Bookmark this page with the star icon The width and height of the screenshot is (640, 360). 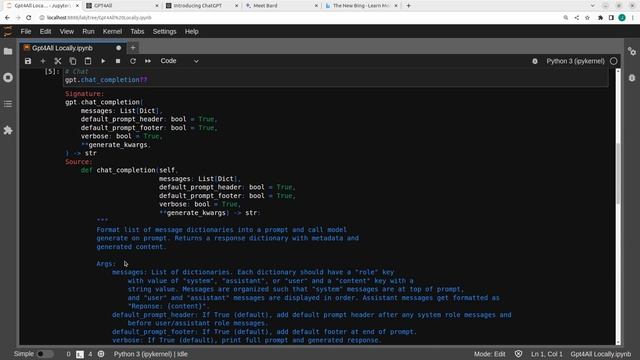click(587, 18)
